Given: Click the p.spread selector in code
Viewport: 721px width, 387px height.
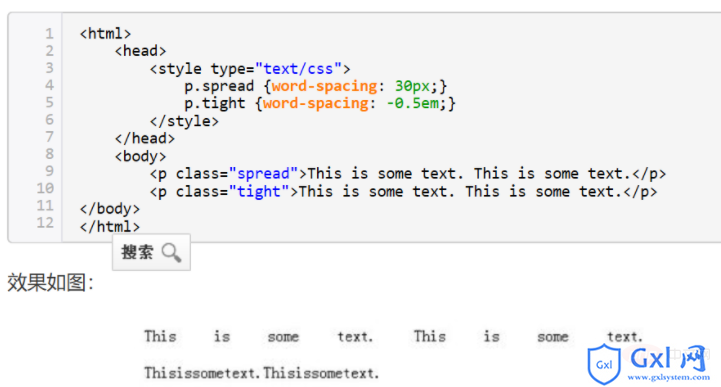Looking at the screenshot, I should (x=219, y=86).
